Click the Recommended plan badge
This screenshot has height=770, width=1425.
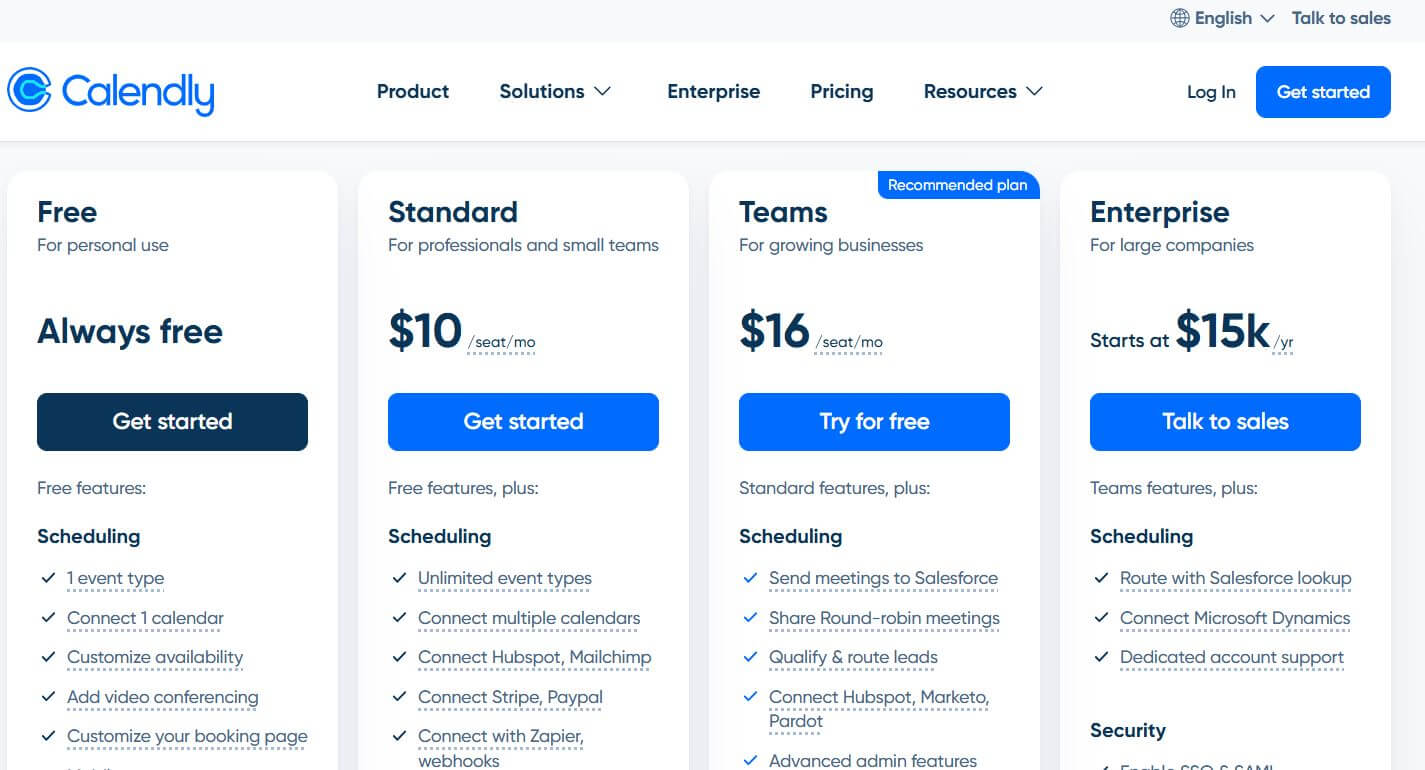pos(957,185)
